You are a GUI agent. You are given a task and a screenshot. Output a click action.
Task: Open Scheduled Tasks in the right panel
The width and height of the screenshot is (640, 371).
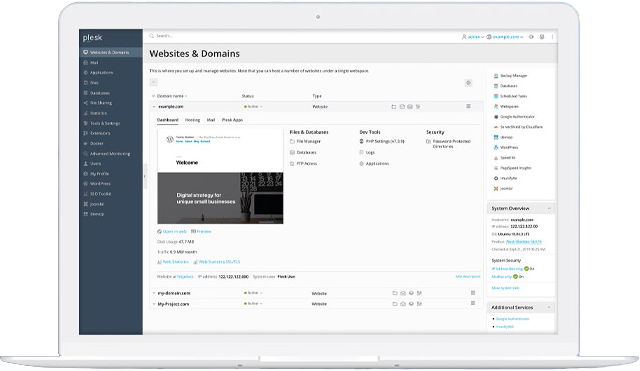[x=510, y=96]
